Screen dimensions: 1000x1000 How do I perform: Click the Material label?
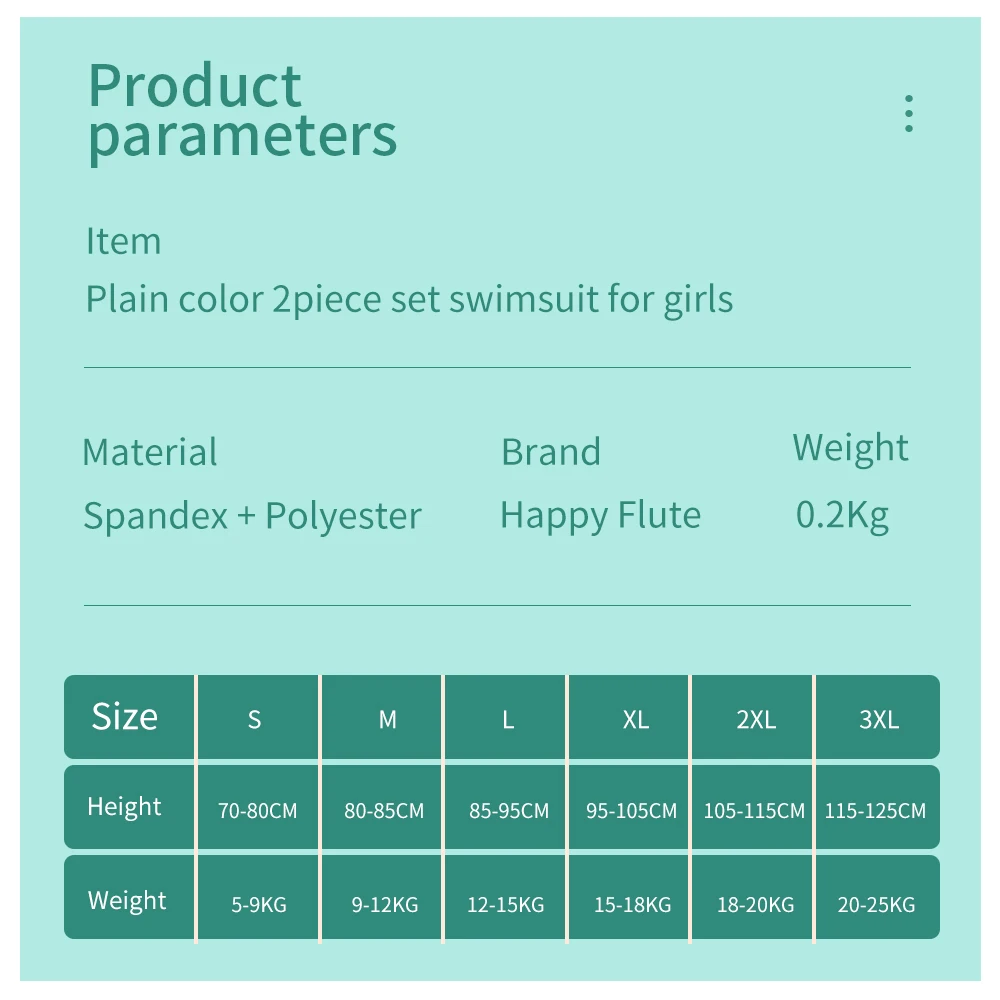coord(150,452)
